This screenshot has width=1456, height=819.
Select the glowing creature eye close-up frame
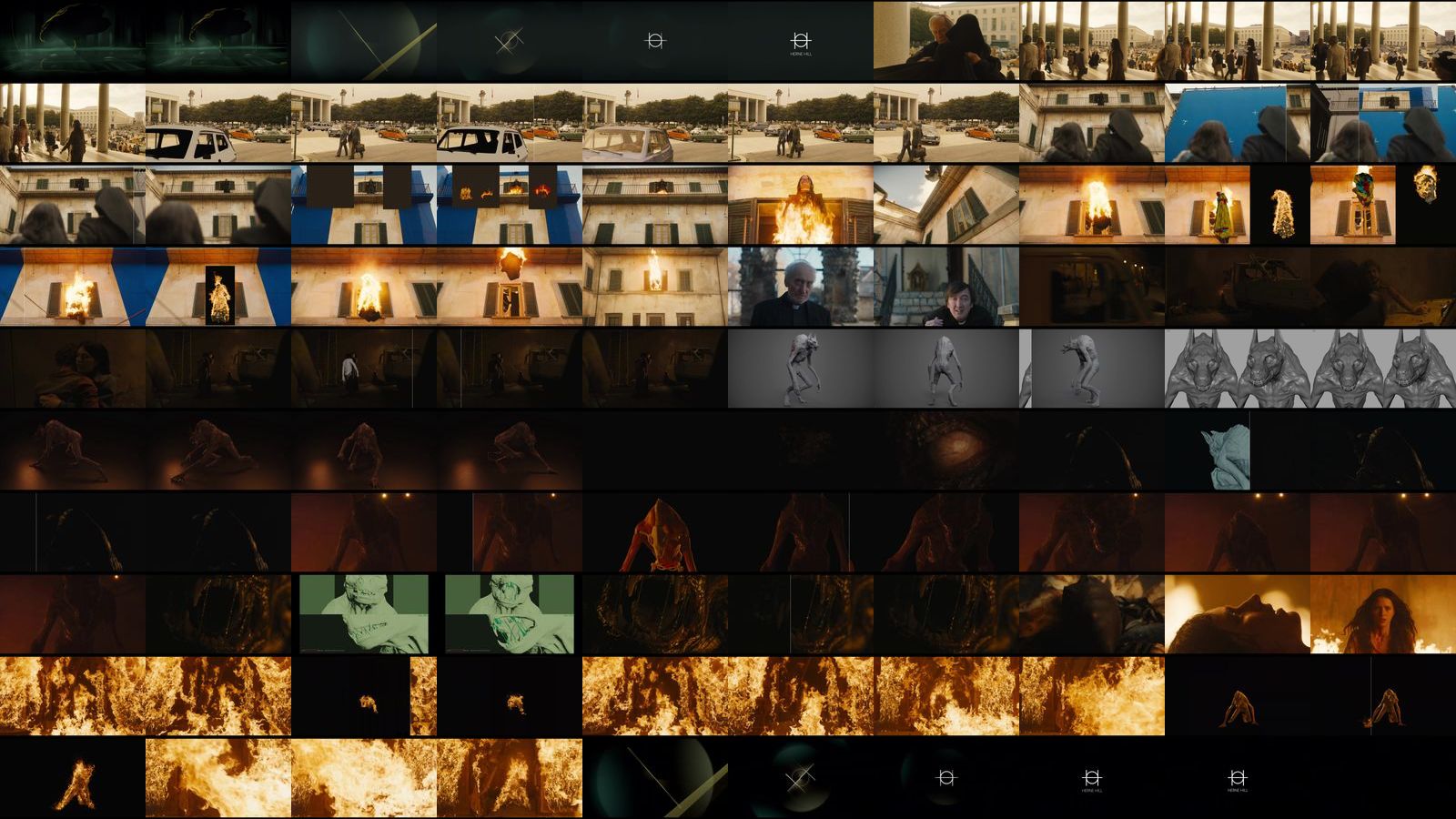click(946, 450)
